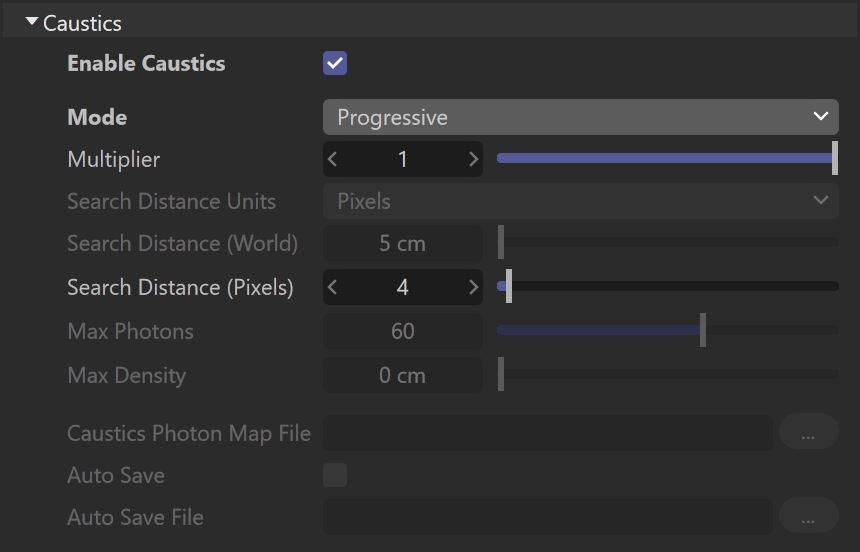Open the Mode dropdown showing Progressive
Screen dimensions: 860x552
pos(580,117)
